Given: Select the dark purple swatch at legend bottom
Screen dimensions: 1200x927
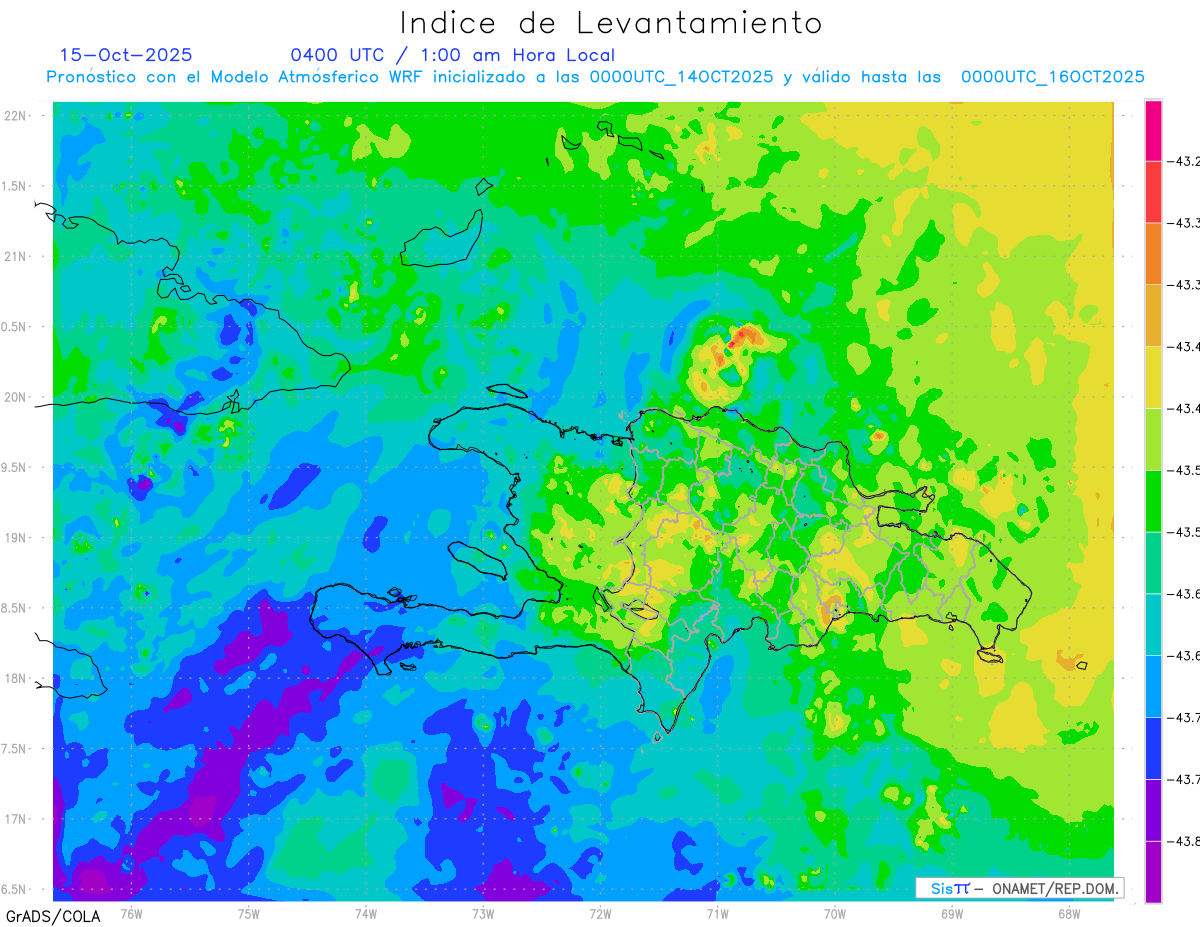Looking at the screenshot, I should pos(1153,872).
